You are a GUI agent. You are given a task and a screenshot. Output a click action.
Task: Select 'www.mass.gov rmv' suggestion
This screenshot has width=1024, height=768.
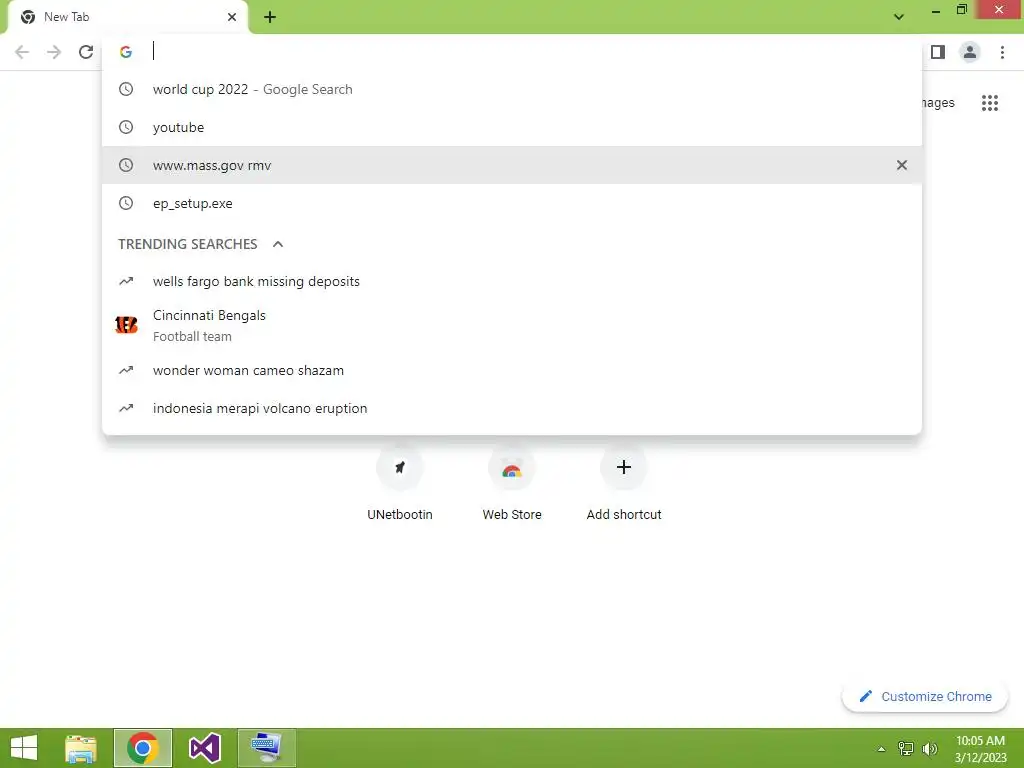pos(512,165)
